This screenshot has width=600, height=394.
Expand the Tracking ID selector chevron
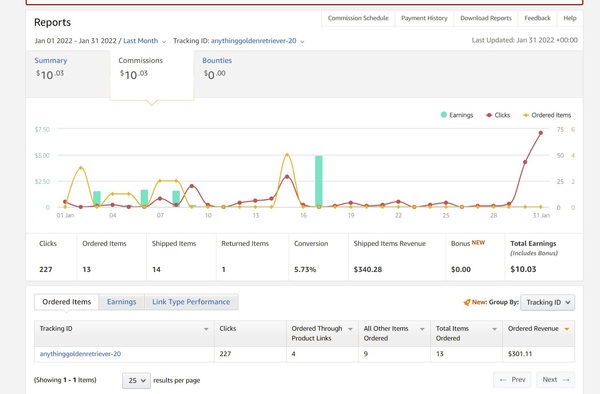pos(302,41)
